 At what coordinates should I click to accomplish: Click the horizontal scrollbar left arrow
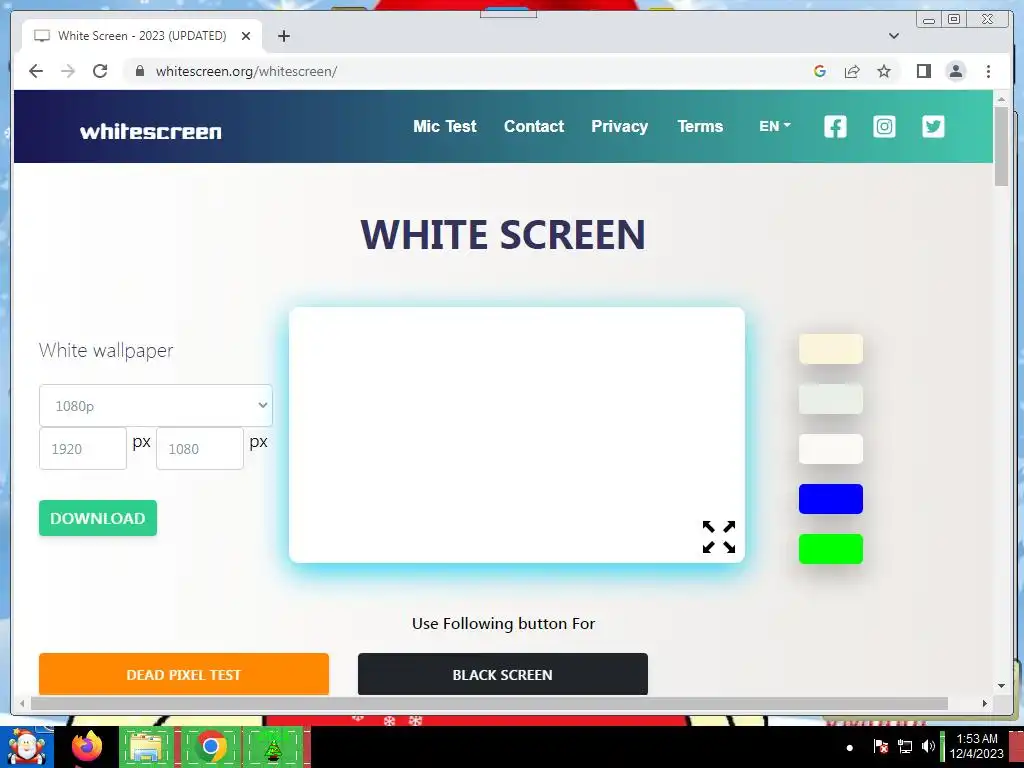pyautogui.click(x=22, y=703)
